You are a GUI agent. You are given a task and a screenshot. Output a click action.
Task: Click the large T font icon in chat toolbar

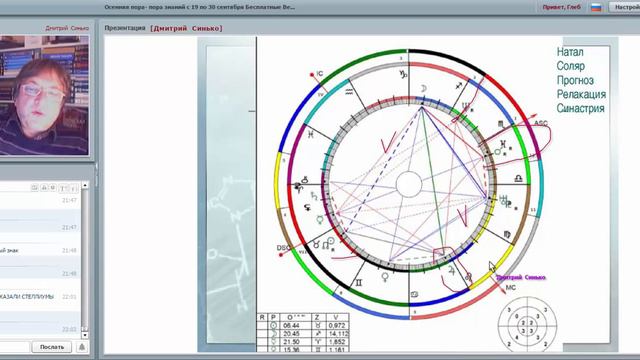click(x=63, y=188)
